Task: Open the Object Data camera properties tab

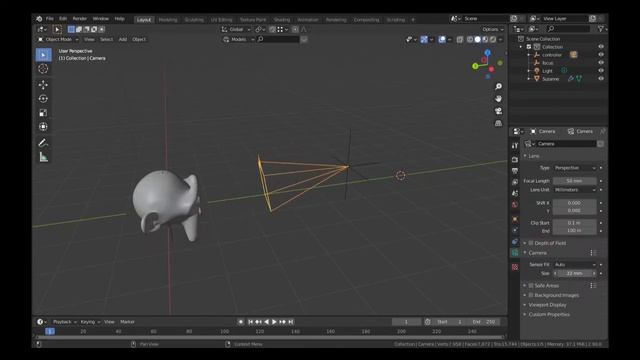Action: [515, 253]
